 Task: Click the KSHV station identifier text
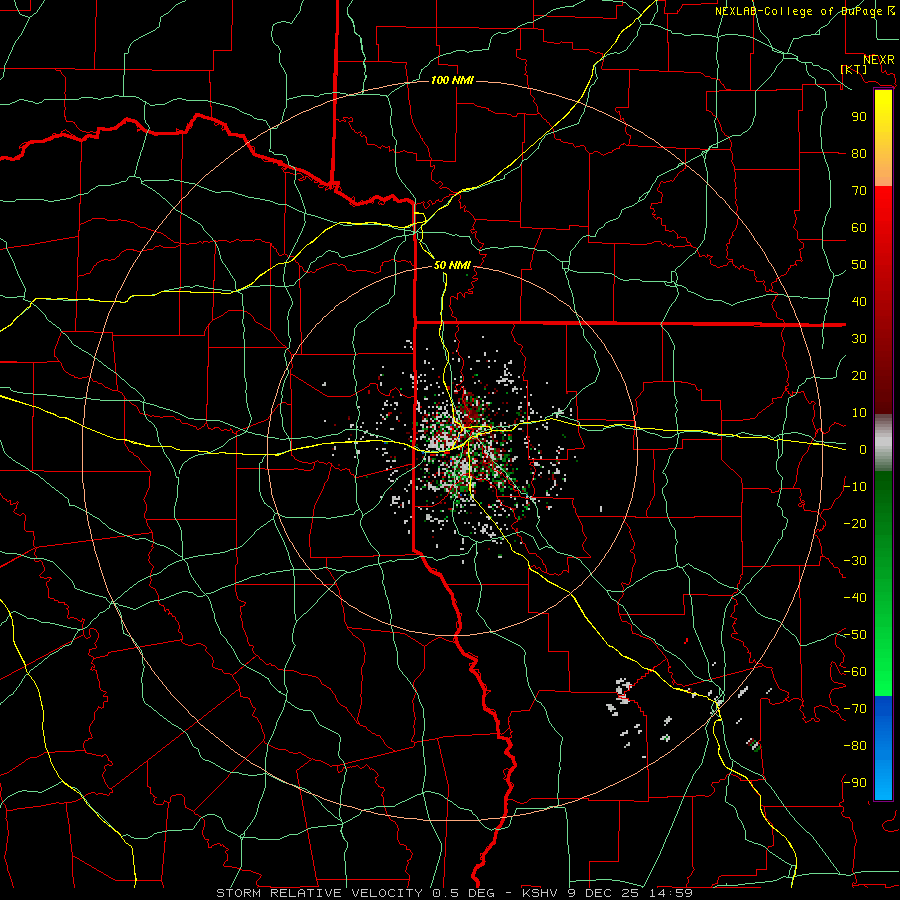click(x=542, y=893)
